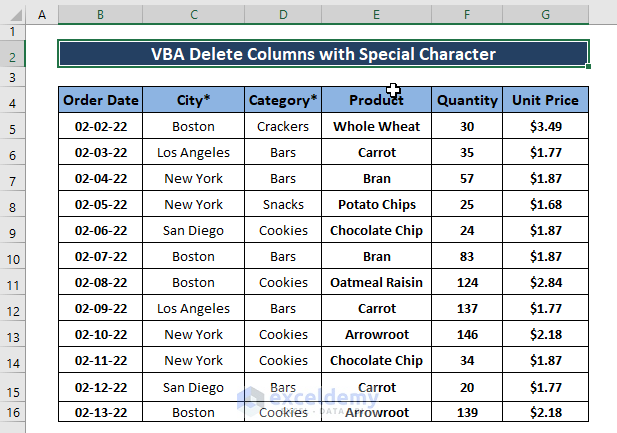Click the title cell about VBA Delete Columns
The width and height of the screenshot is (617, 433).
pos(323,54)
